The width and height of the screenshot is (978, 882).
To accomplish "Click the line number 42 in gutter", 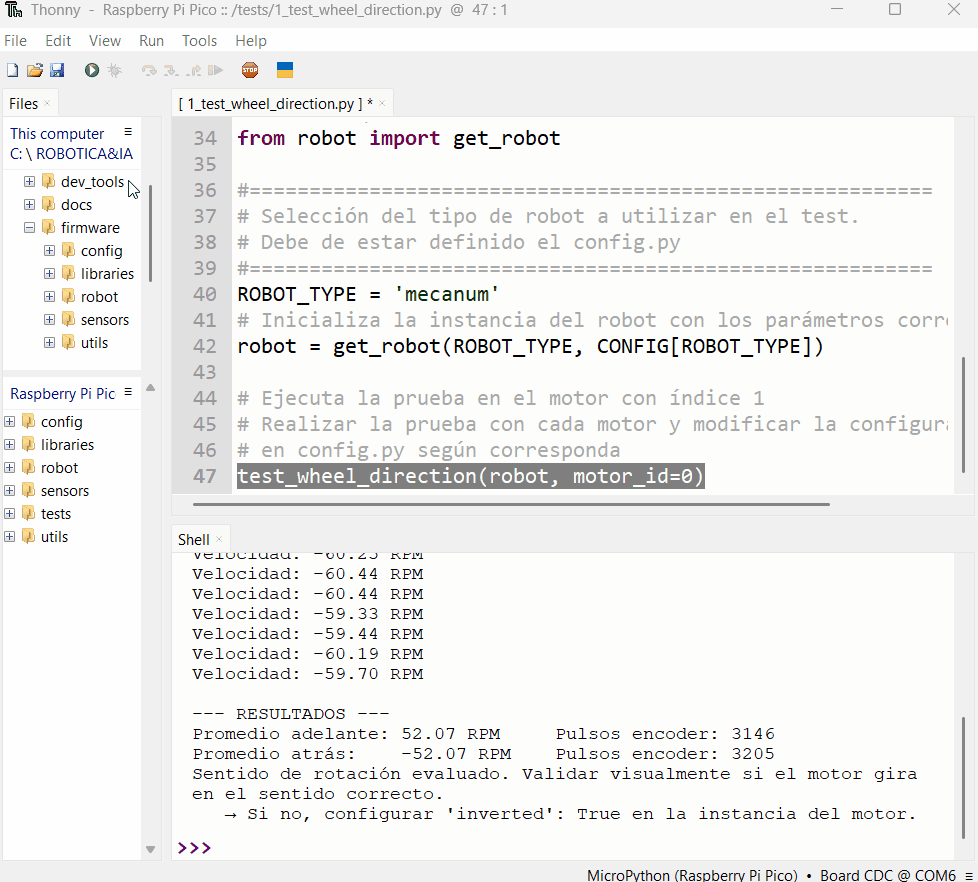I will pos(205,346).
